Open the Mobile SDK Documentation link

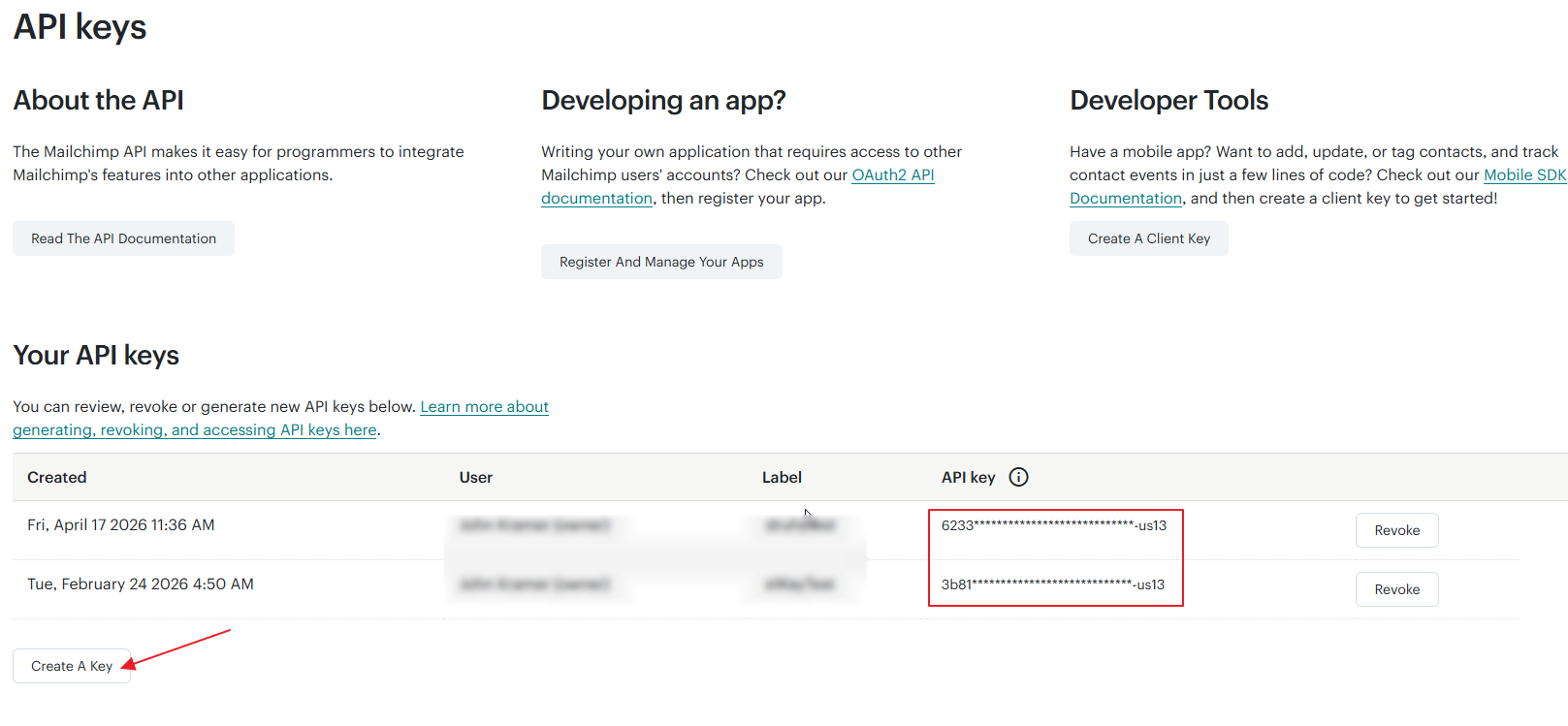coord(1524,175)
